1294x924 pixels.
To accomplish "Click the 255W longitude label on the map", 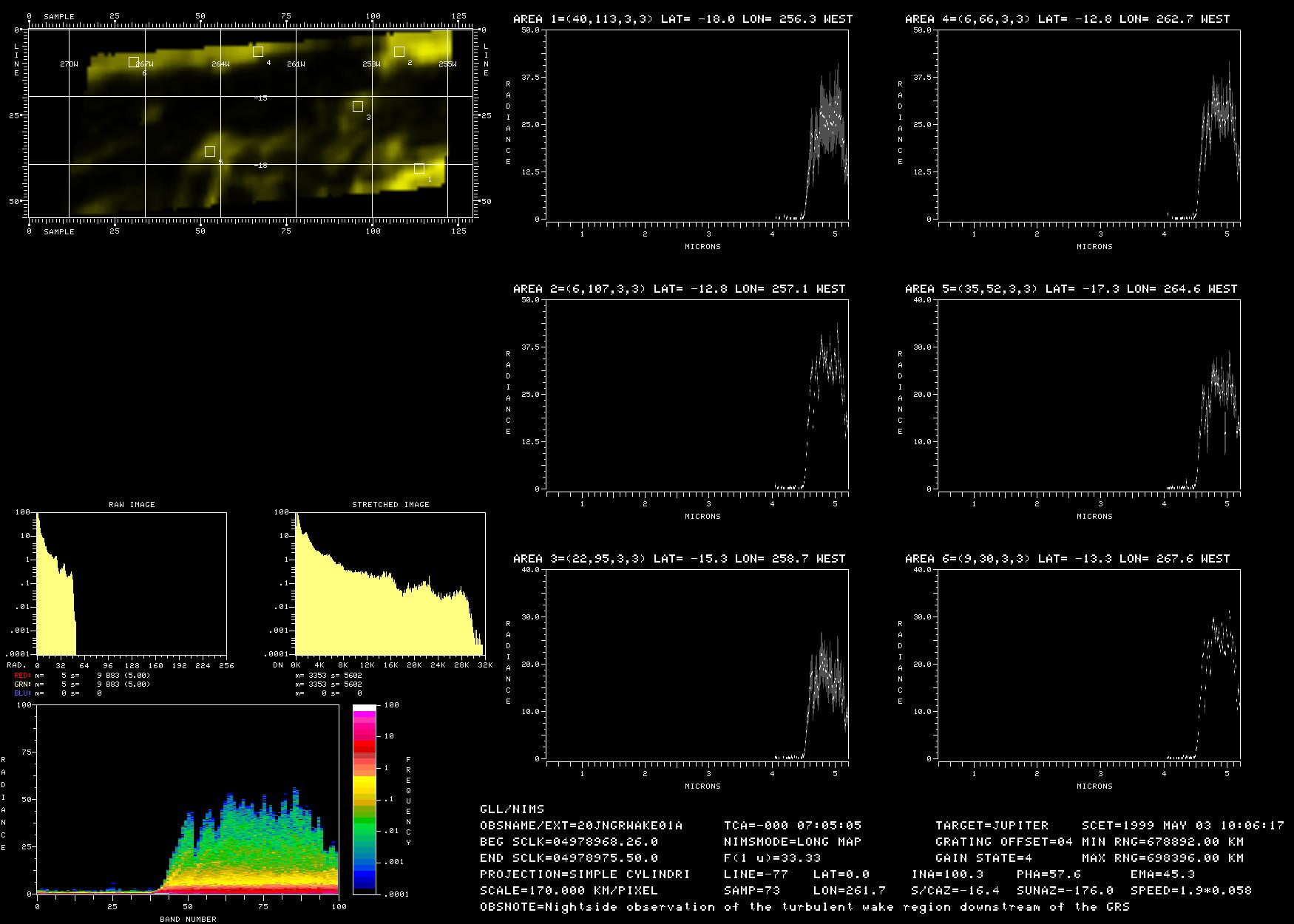I will [x=447, y=64].
